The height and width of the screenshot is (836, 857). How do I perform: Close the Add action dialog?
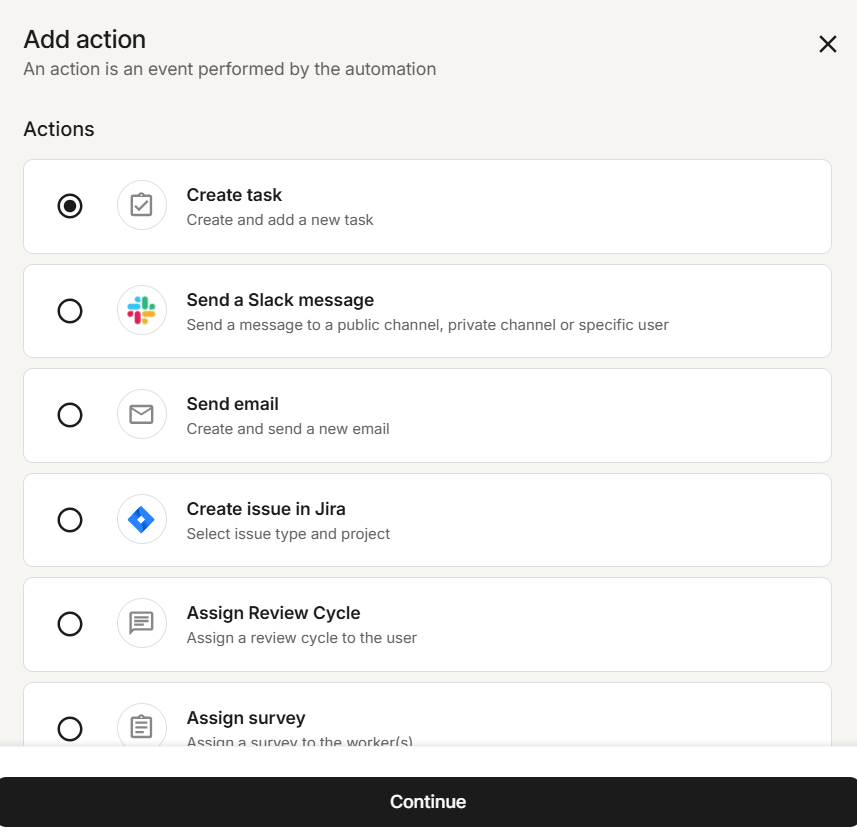[x=828, y=44]
